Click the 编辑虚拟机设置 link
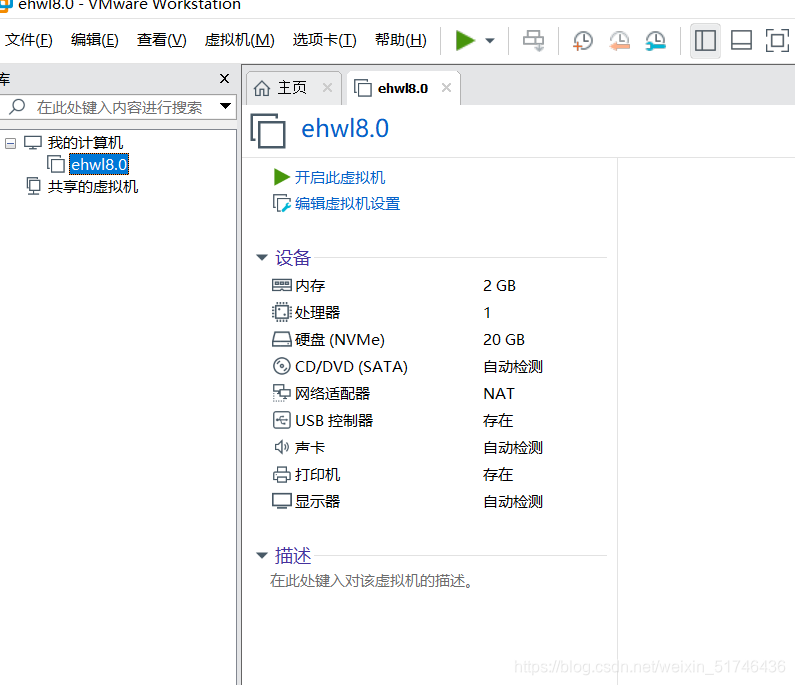 (x=347, y=204)
